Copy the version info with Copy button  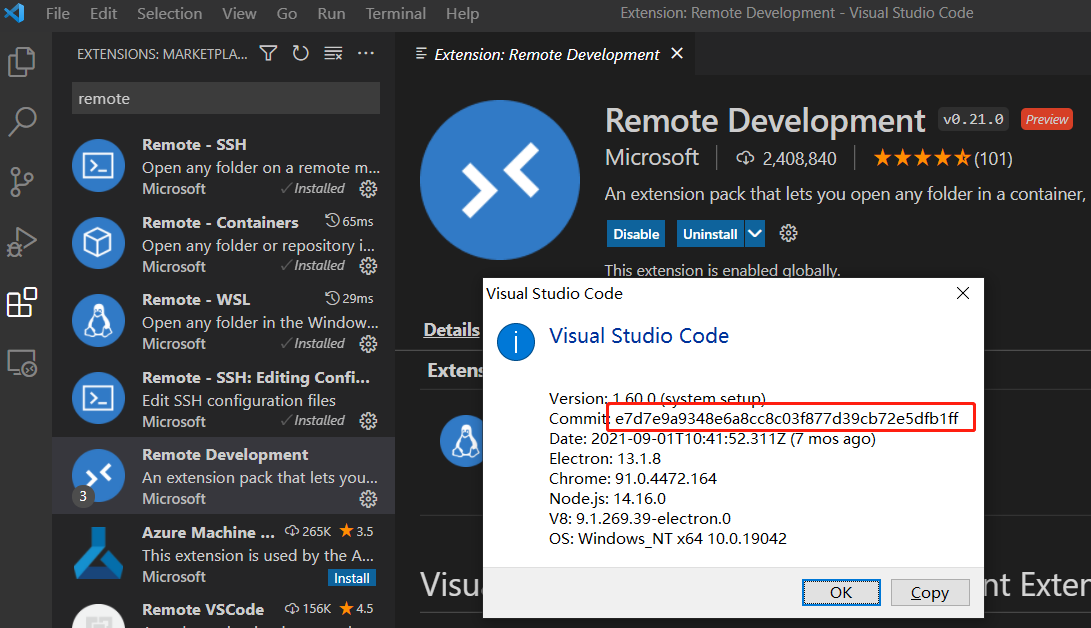point(930,592)
